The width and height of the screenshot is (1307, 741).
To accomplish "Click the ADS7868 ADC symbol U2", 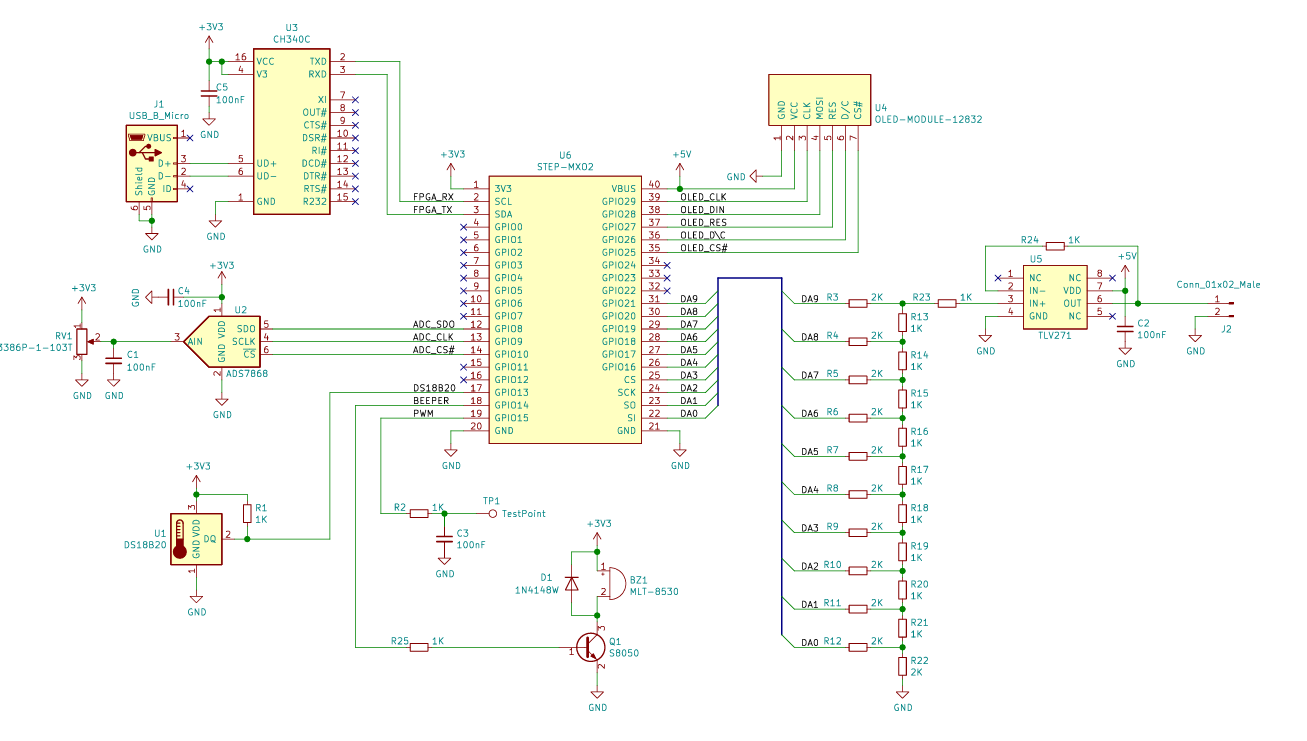I will pos(222,341).
